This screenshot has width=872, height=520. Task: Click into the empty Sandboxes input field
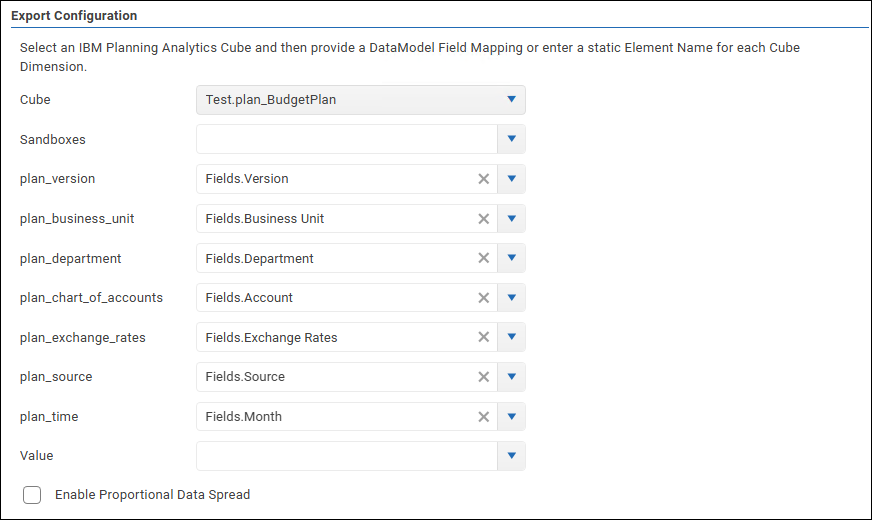(x=346, y=140)
